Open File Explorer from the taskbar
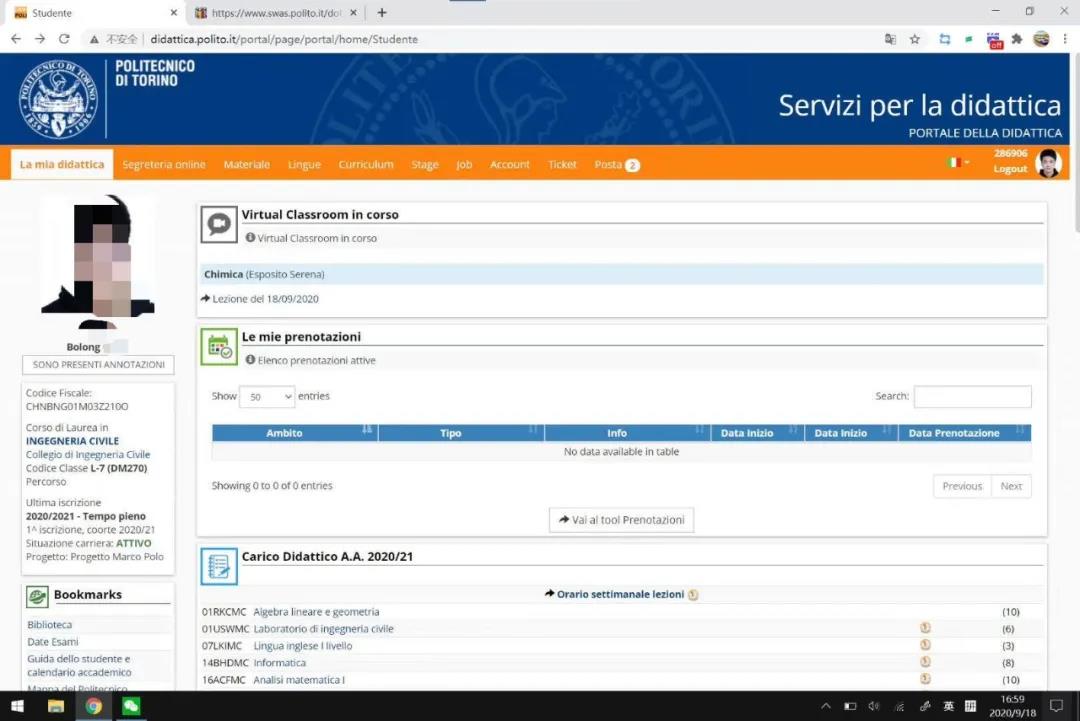This screenshot has height=721, width=1080. [56, 706]
